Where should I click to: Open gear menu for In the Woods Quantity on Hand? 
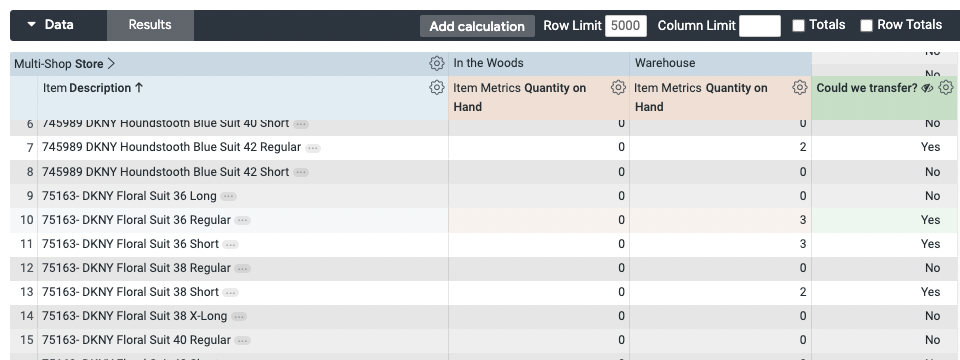[x=618, y=88]
